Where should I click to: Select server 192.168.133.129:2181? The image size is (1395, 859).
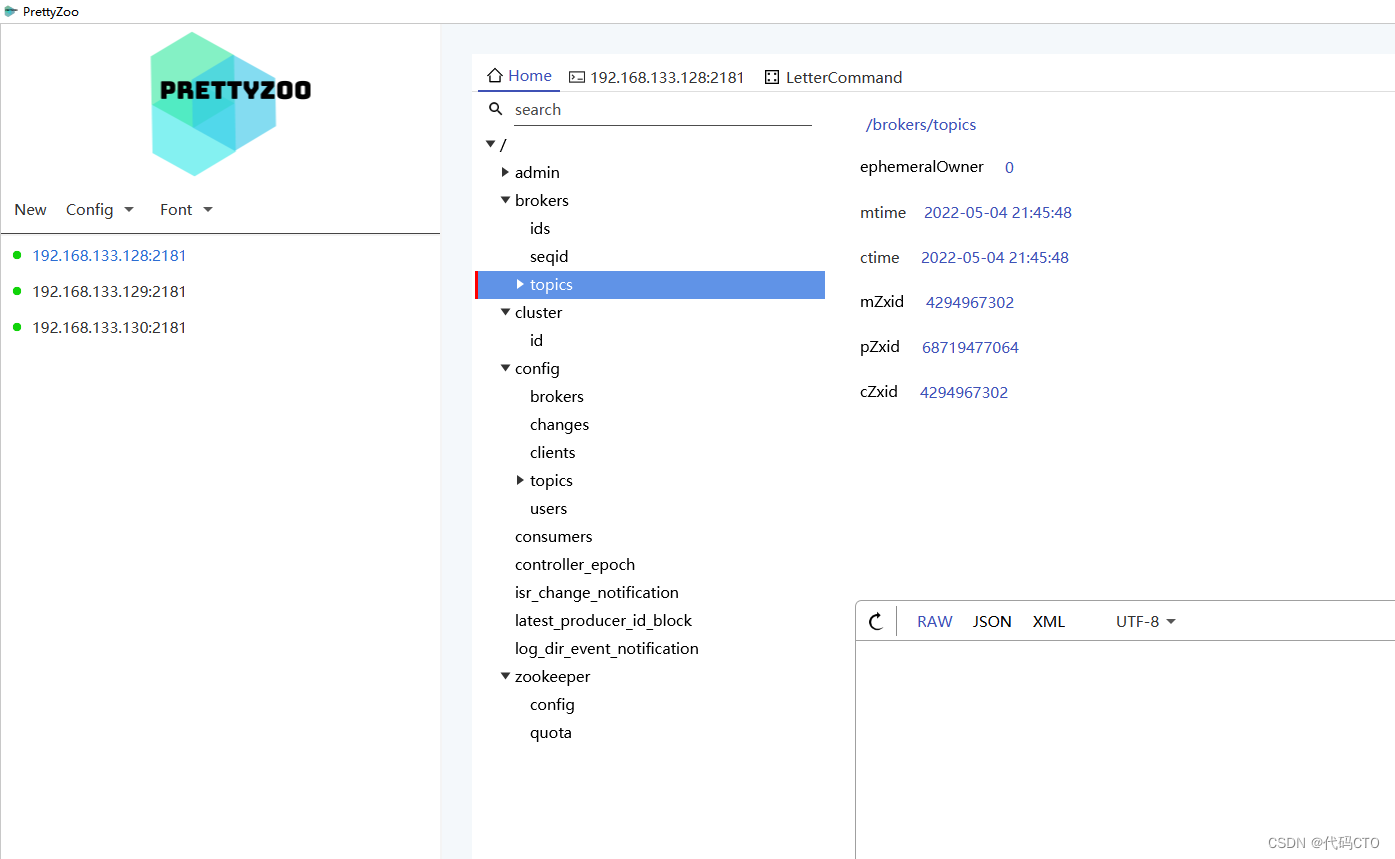pos(109,291)
